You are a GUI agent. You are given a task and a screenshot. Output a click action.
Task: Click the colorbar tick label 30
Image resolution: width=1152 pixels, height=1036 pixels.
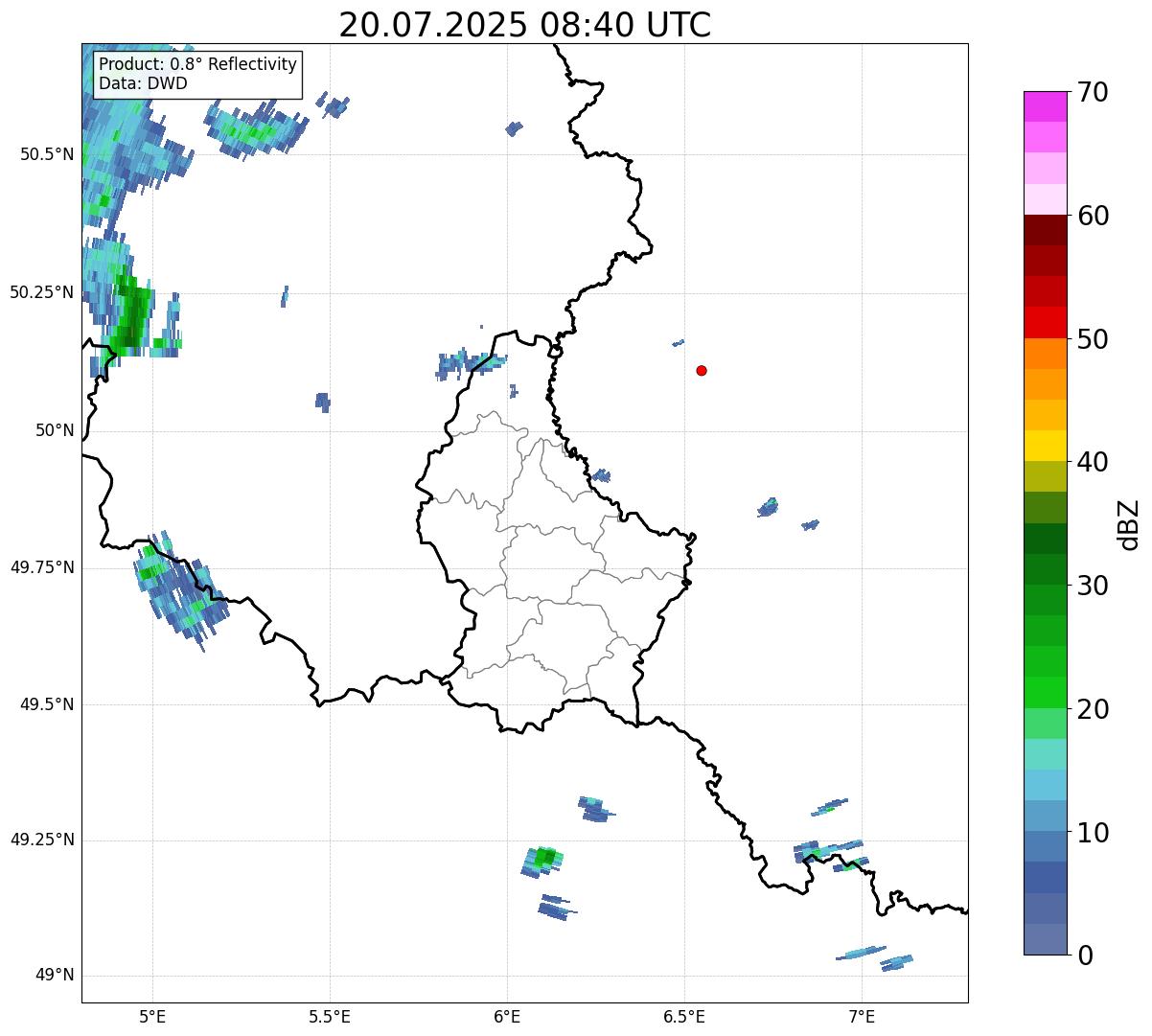[x=1093, y=586]
